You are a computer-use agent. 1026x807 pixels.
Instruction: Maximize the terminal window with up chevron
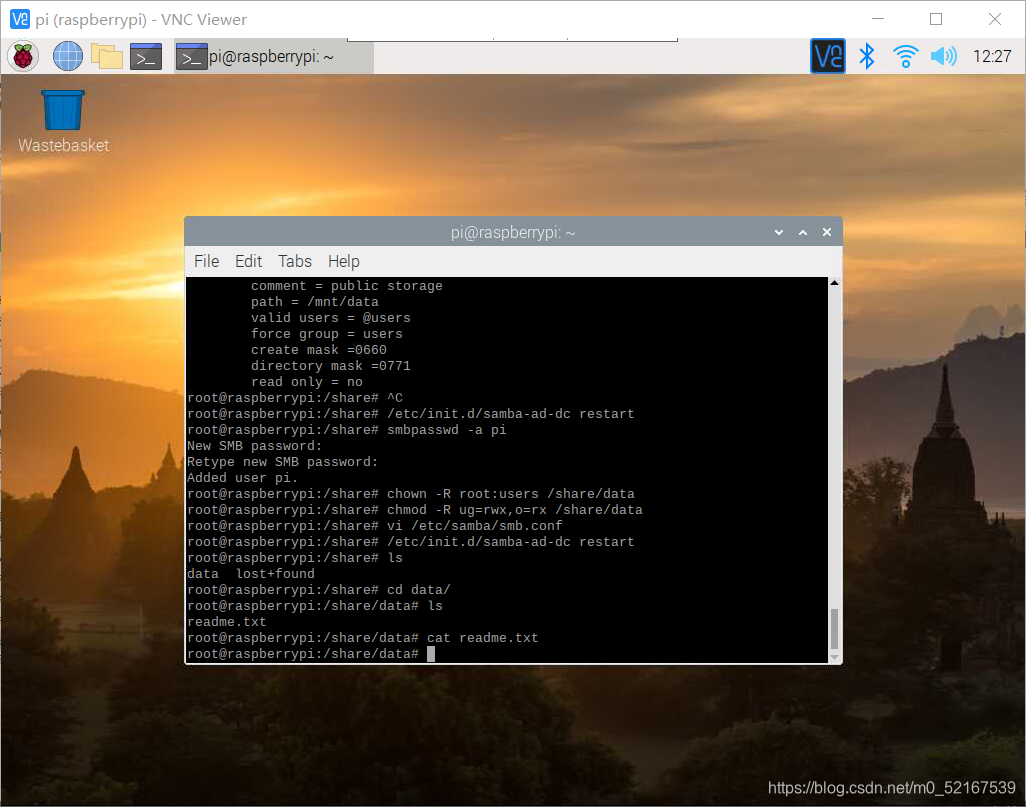point(803,232)
